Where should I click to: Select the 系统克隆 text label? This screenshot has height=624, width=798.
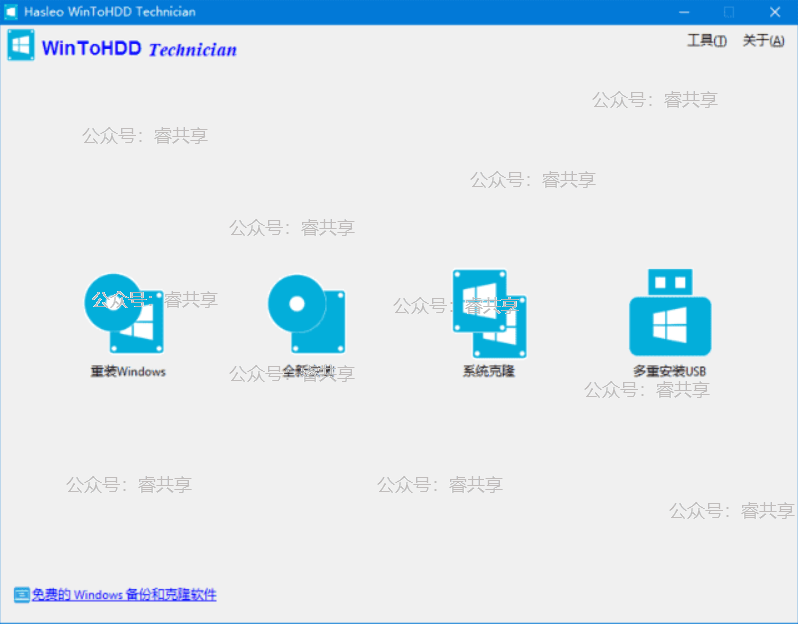[489, 371]
